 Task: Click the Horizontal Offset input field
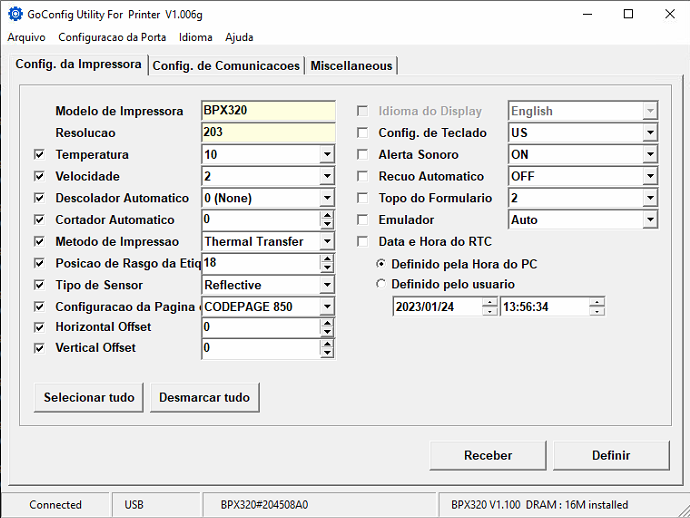click(261, 327)
